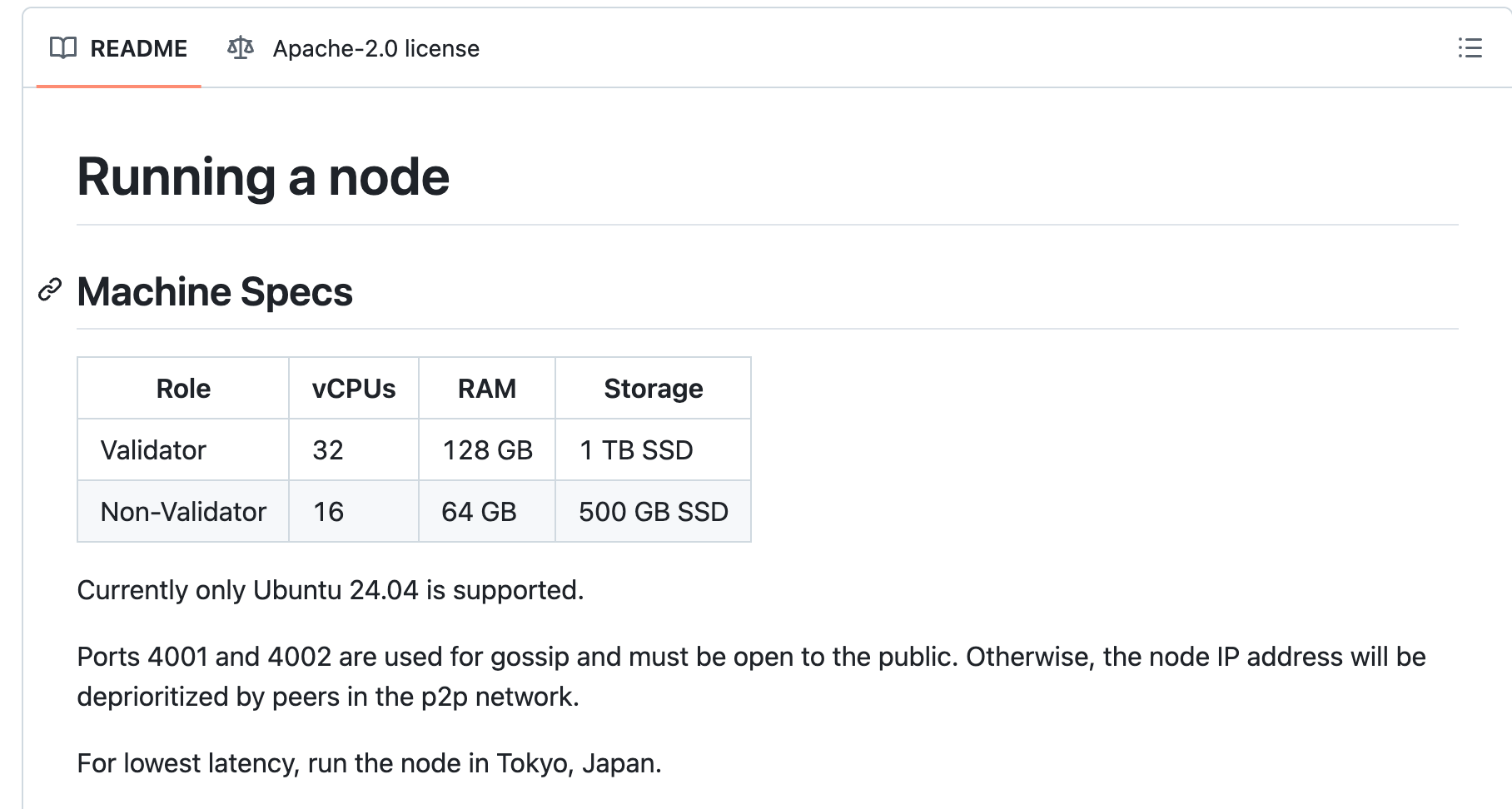Click the Ports 4001 and 4002 paragraph
Image resolution: width=1512 pixels, height=809 pixels.
point(751,677)
